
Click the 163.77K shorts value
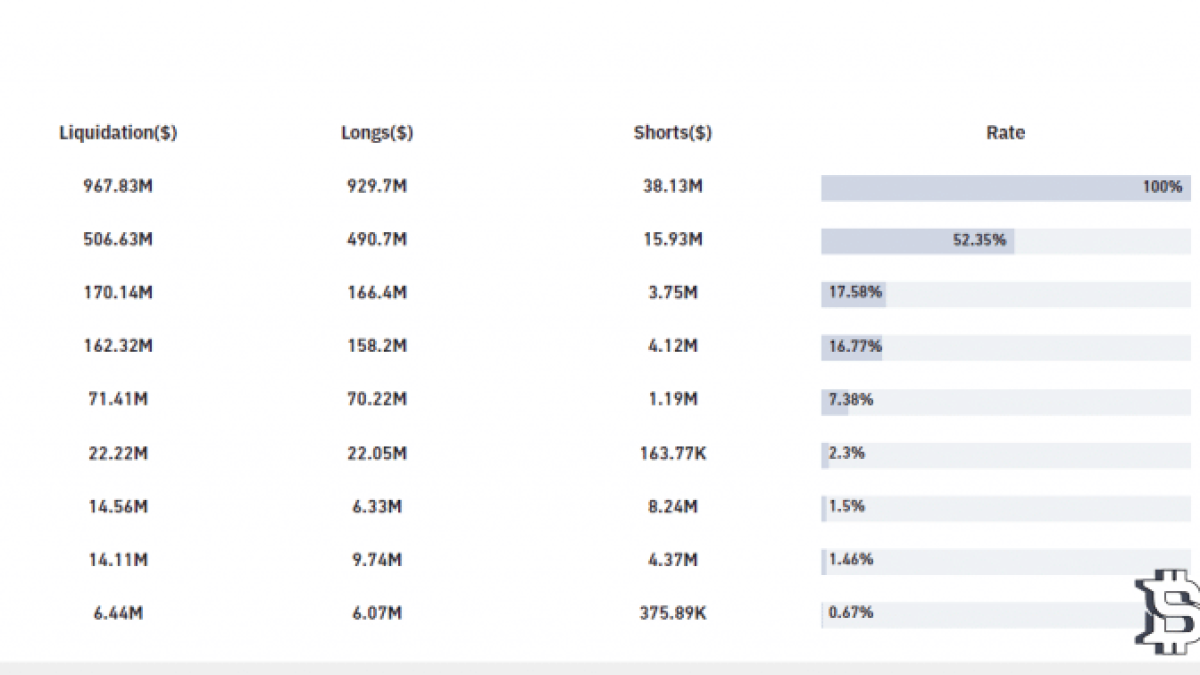click(673, 453)
